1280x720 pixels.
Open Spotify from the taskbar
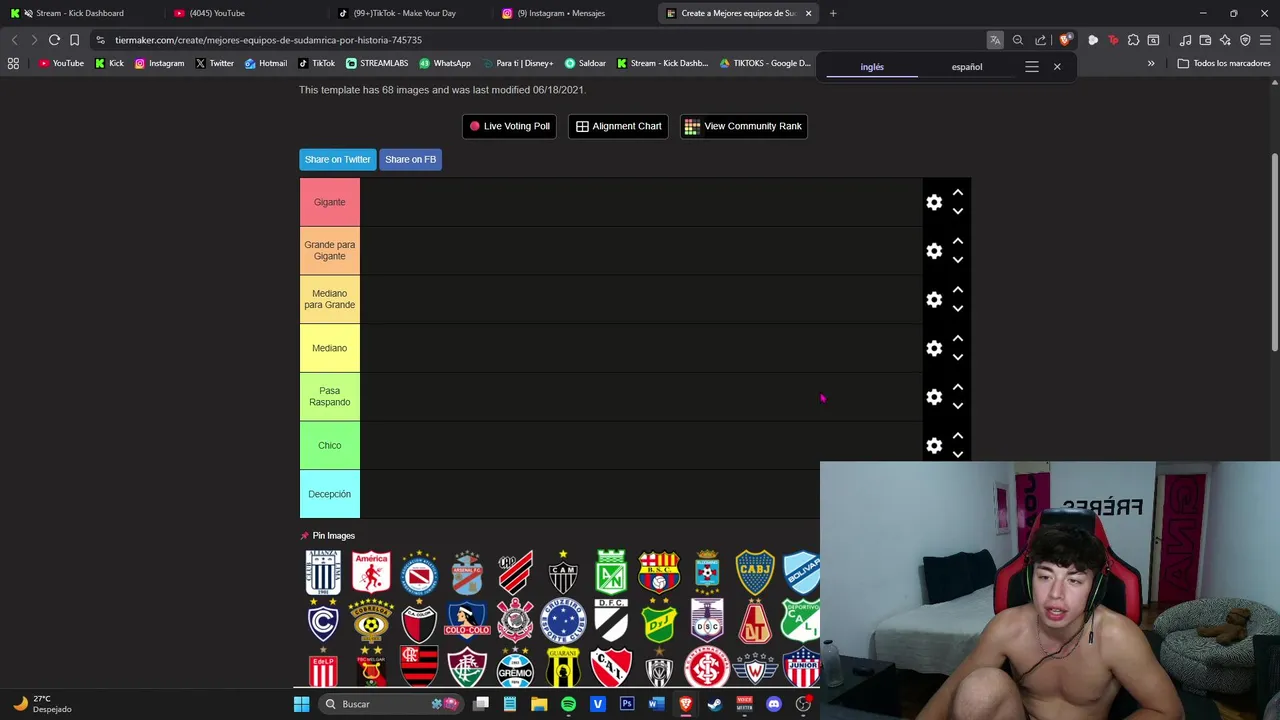(x=568, y=704)
